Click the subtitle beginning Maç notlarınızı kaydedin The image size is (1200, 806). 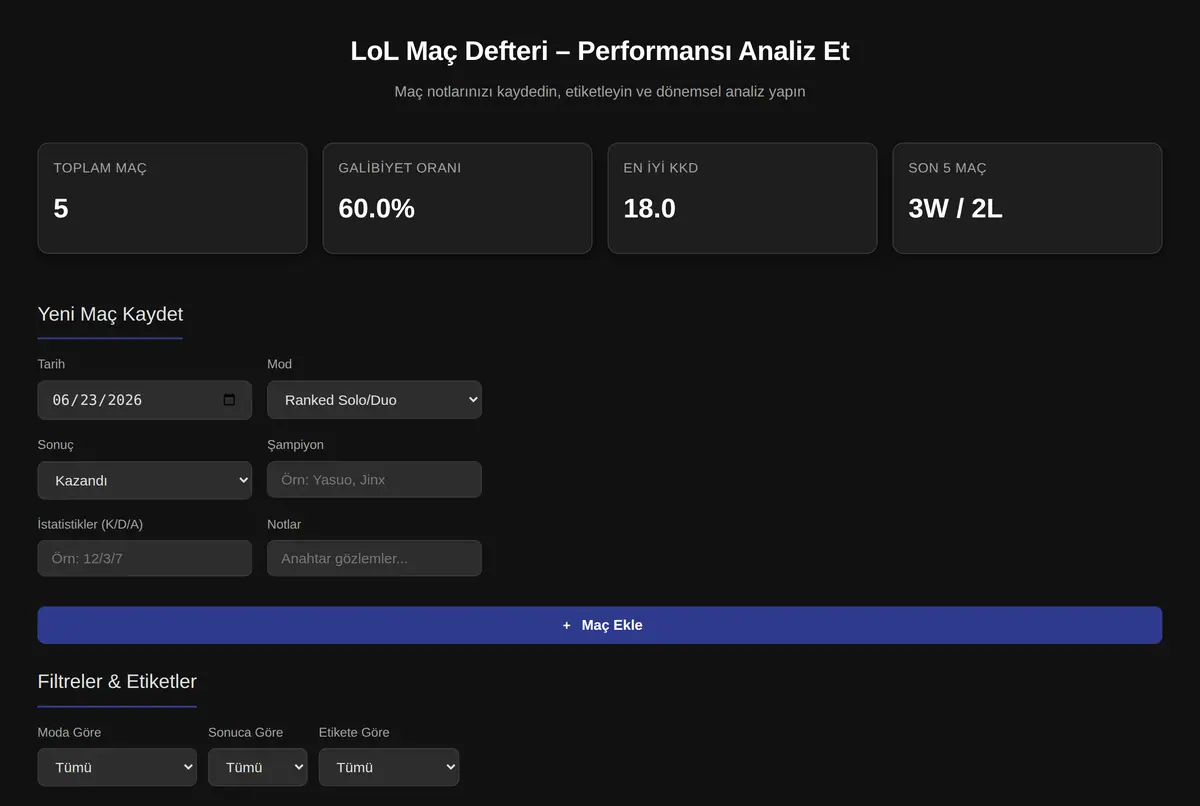600,91
